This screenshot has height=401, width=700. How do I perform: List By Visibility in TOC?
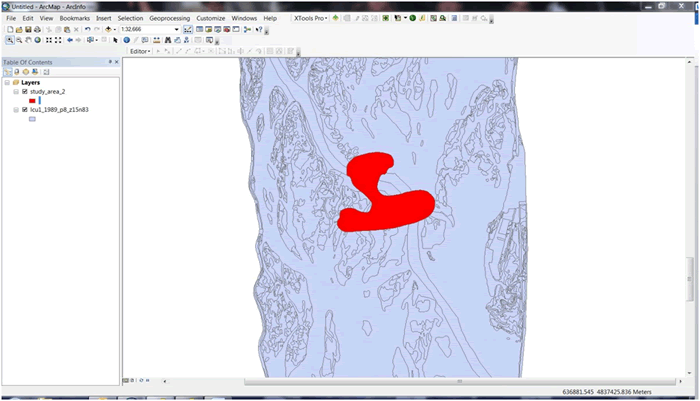(x=25, y=72)
